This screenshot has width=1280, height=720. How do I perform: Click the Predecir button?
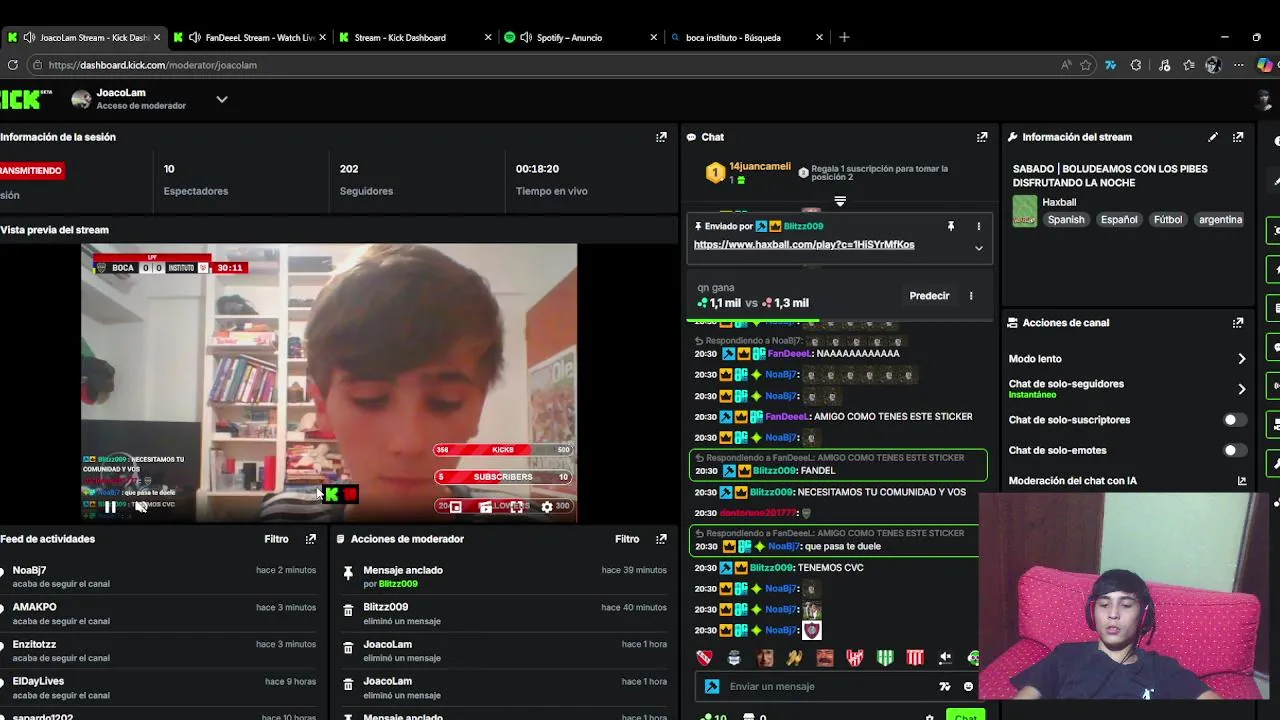pyautogui.click(x=929, y=296)
